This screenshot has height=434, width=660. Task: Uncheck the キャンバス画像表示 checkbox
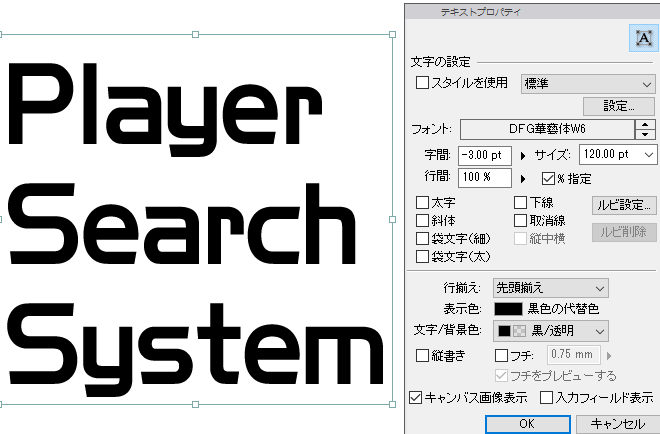pyautogui.click(x=415, y=397)
